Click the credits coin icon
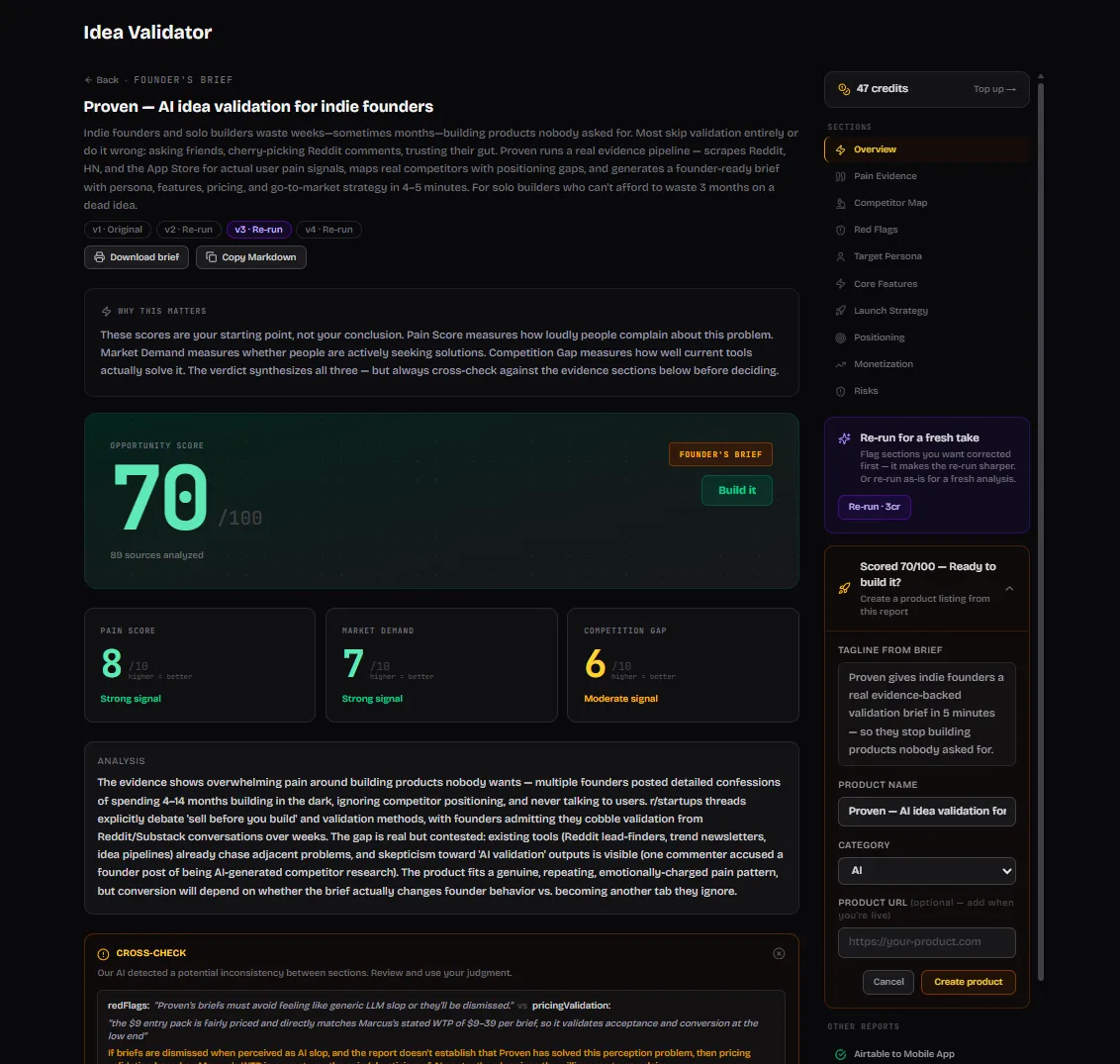Viewport: 1120px width, 1064px height. pyautogui.click(x=844, y=89)
